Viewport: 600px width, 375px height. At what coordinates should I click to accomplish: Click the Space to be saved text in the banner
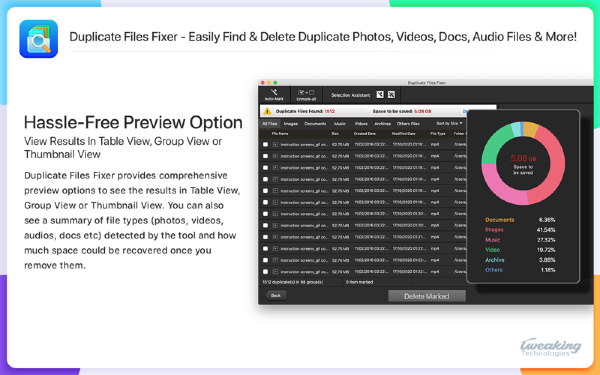(402, 111)
